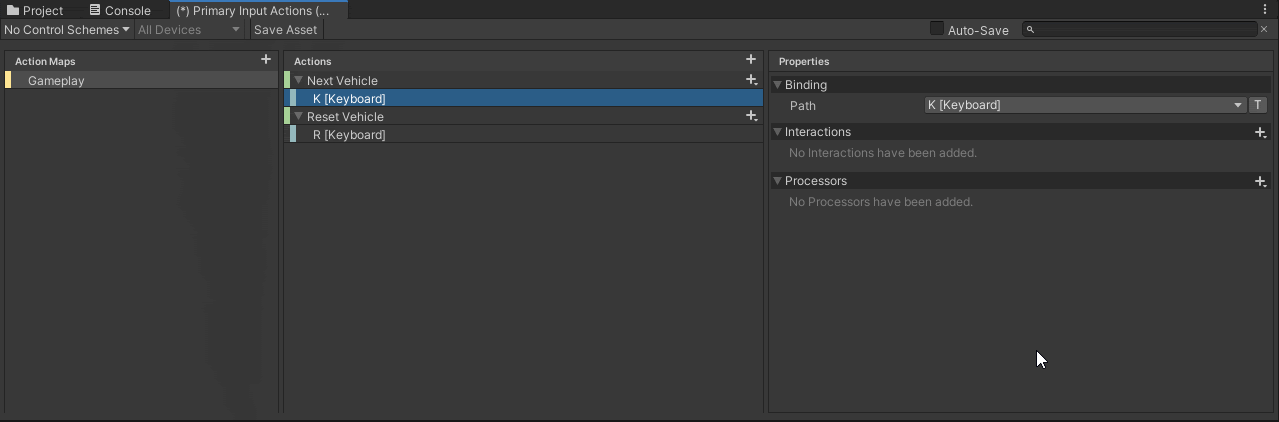The width and height of the screenshot is (1279, 422).
Task: Clear the search field with X icon
Action: pos(1263,30)
